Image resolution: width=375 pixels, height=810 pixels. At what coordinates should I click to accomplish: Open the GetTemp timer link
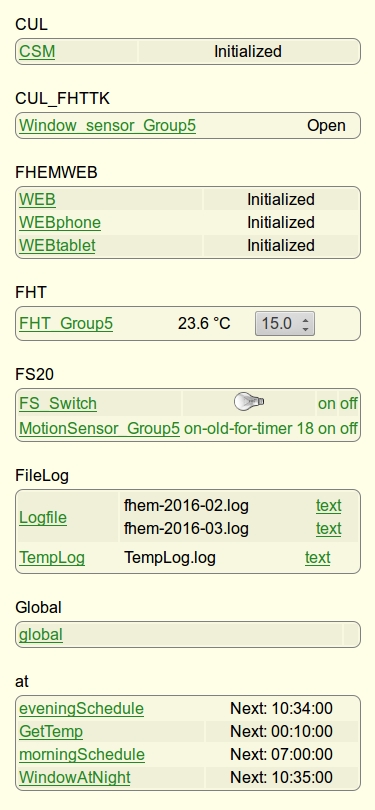point(51,732)
